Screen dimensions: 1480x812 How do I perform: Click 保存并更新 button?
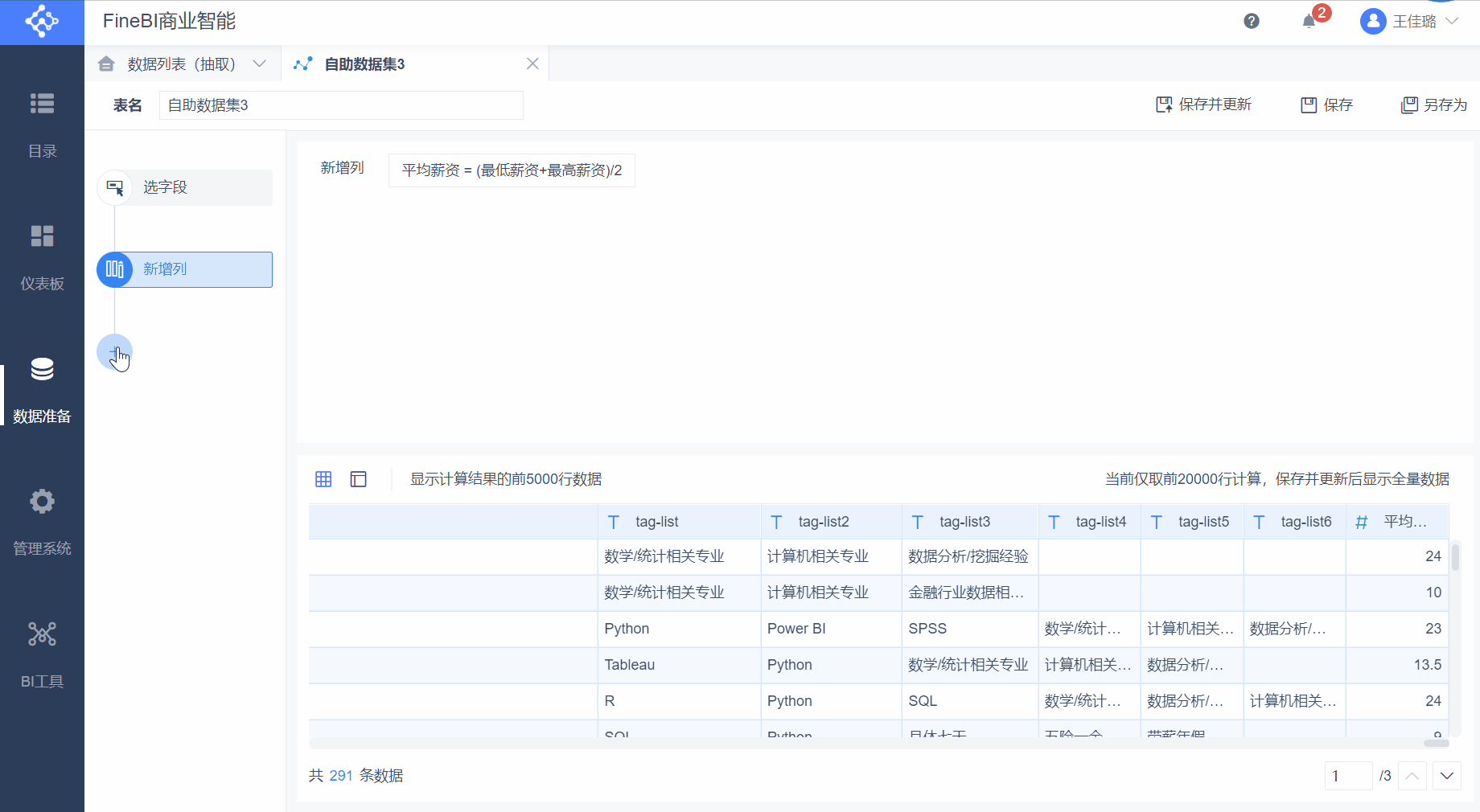[1203, 105]
